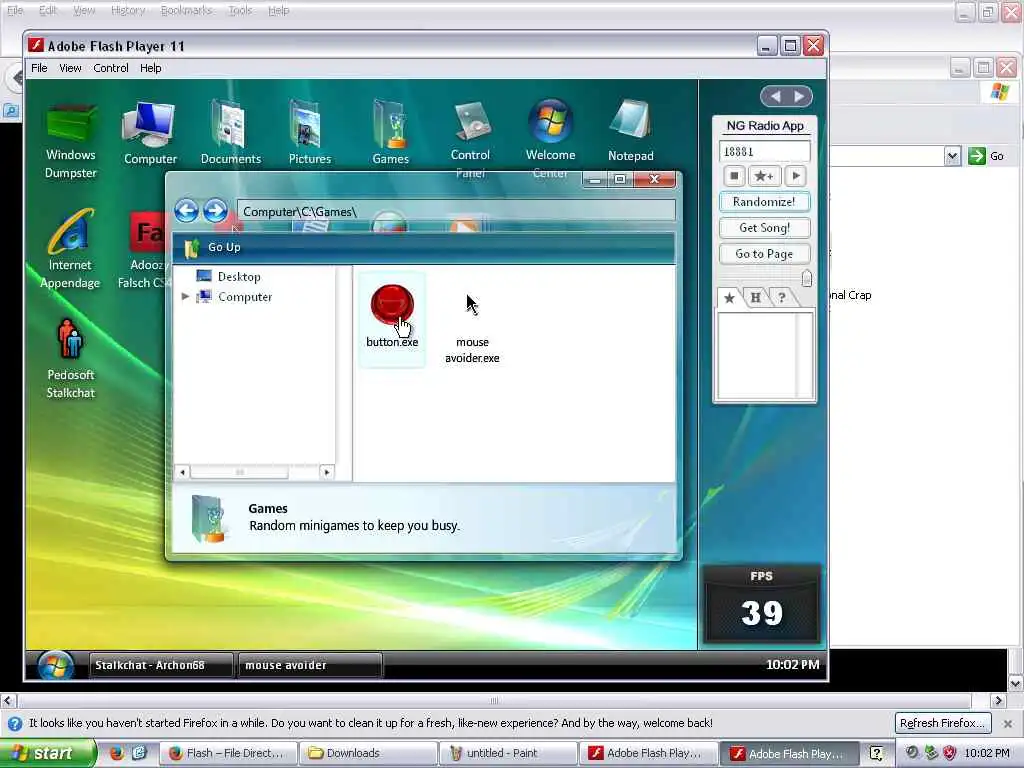Open the browser Bookmarks menu
Screen dimensions: 1024x768
(186, 10)
